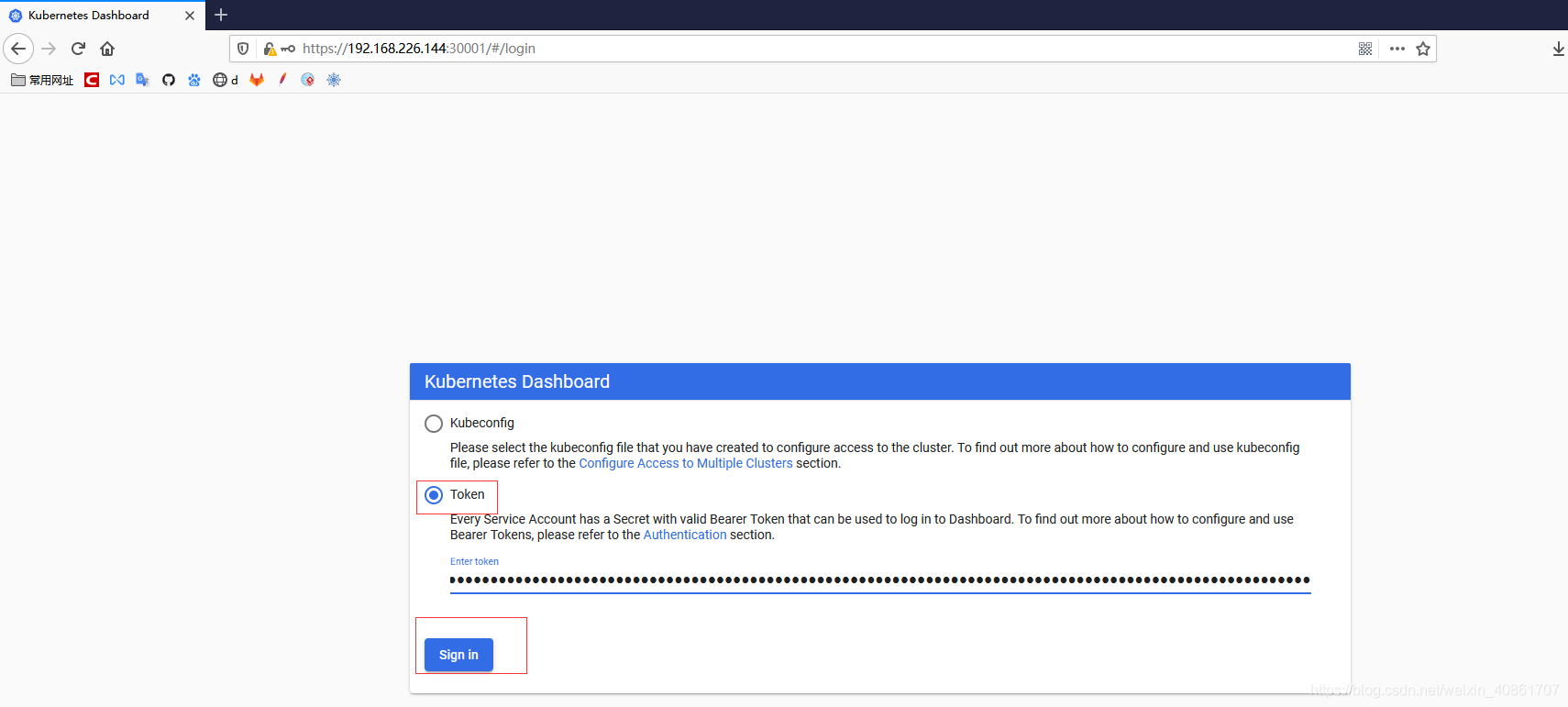Bookmark this page with the star
Screen dimensions: 1568x707
[x=1423, y=49]
